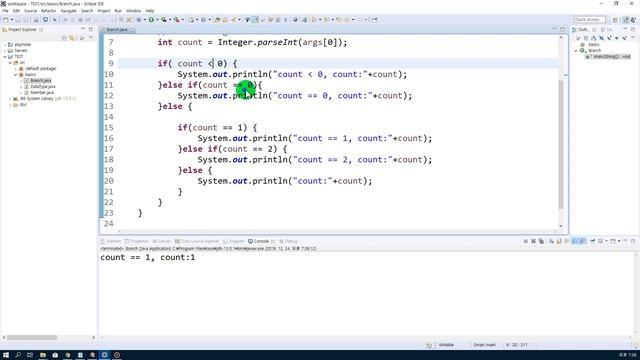Collapse the src folder node
This screenshot has width=640, height=360.
click(x=11, y=63)
